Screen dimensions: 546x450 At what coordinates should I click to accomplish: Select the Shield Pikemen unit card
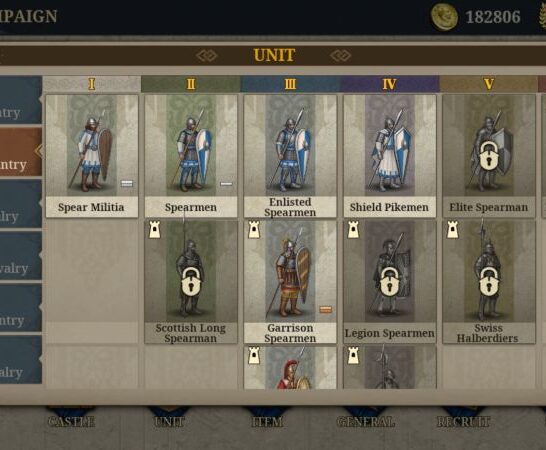[x=389, y=156]
